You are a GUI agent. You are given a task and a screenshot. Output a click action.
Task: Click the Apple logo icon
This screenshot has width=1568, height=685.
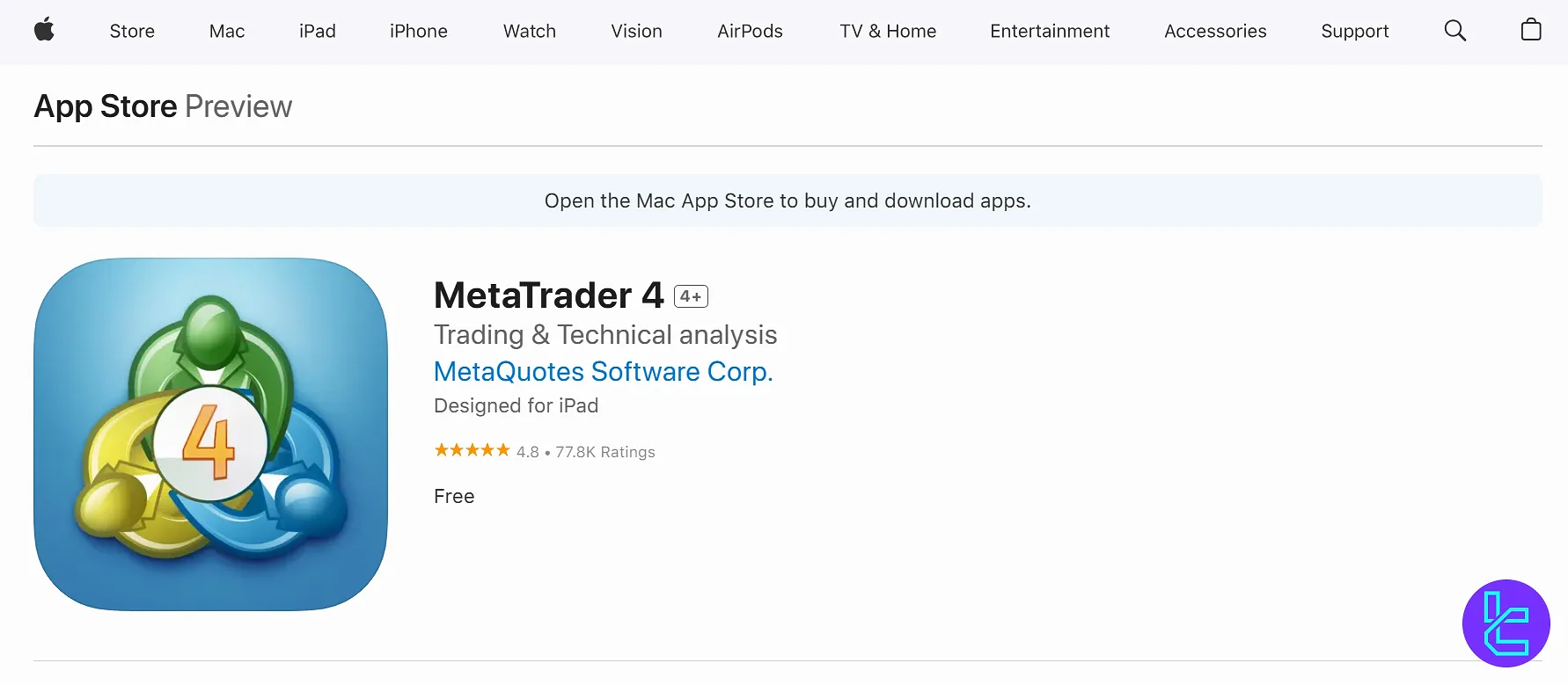tap(44, 30)
